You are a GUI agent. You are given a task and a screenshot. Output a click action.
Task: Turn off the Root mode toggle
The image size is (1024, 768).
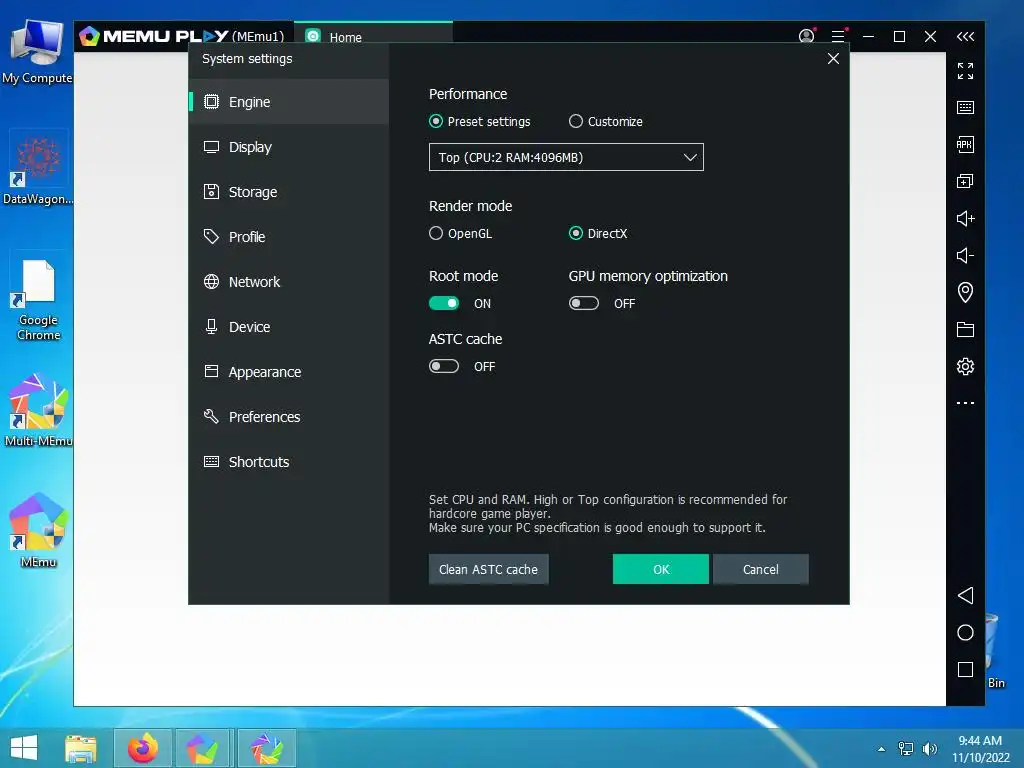[x=444, y=303]
